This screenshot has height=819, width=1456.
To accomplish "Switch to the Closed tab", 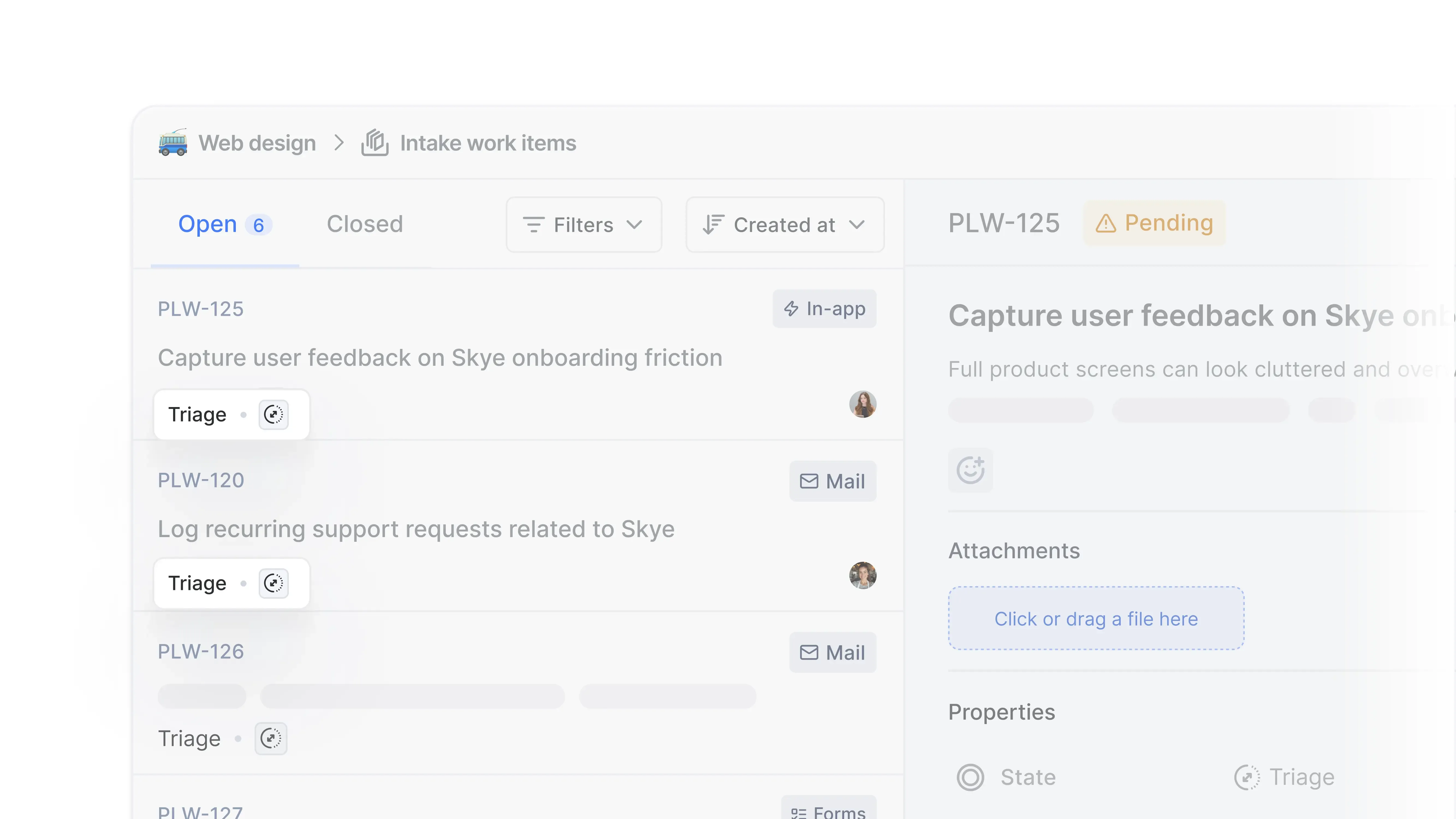I will [x=365, y=224].
